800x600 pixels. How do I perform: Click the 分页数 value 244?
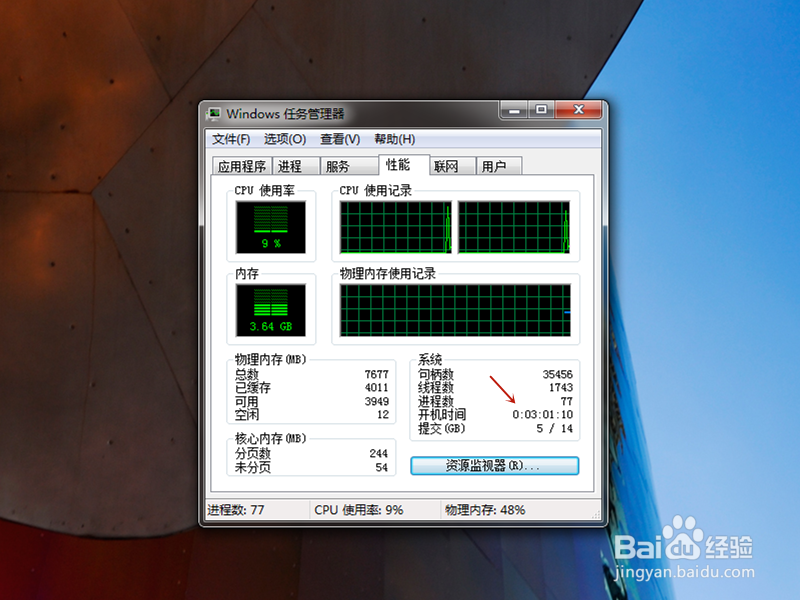[x=379, y=453]
